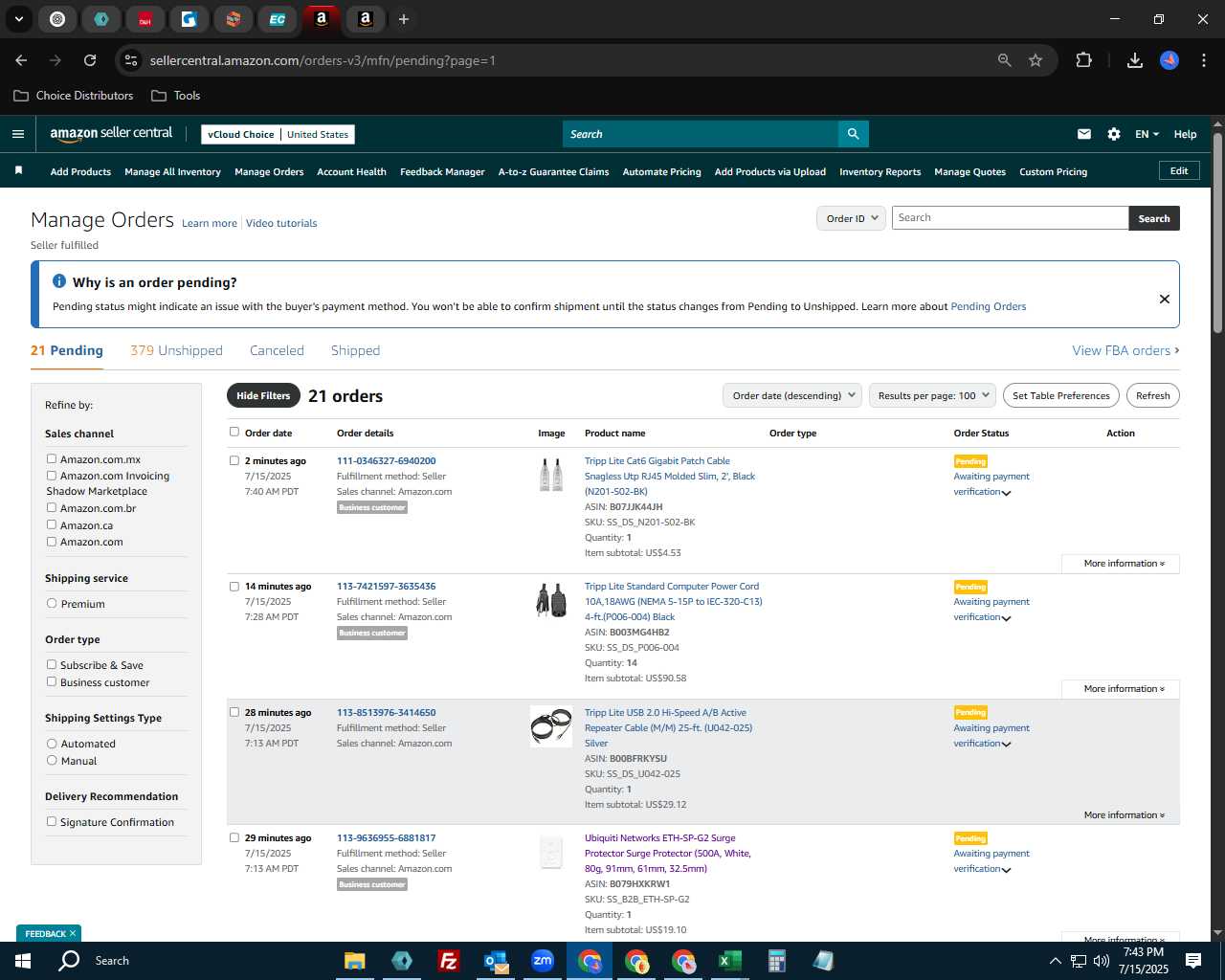Click the Hide Filters button
Image resolution: width=1225 pixels, height=980 pixels.
pyautogui.click(x=263, y=395)
